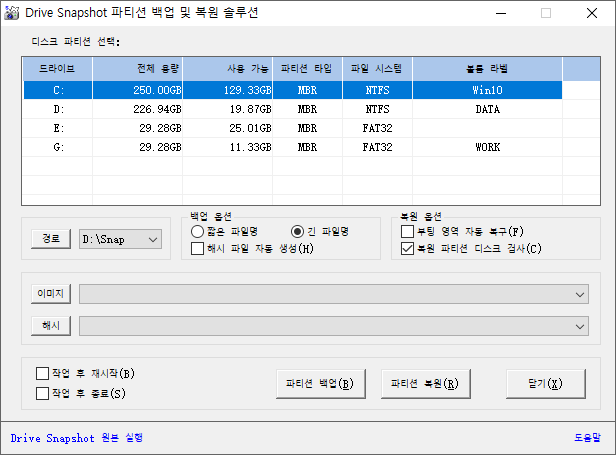Minimize the Drive Snapshot window

coord(501,13)
